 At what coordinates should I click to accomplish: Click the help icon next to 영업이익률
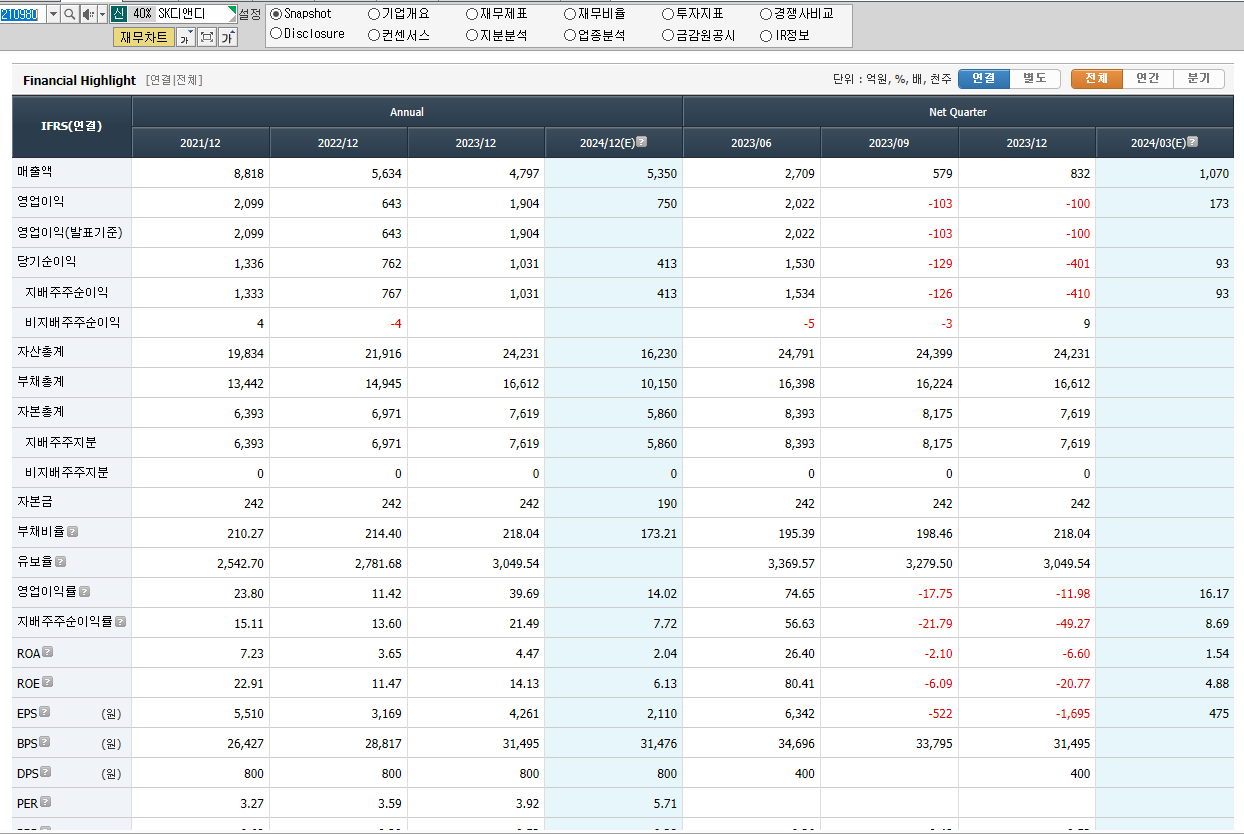(x=85, y=592)
